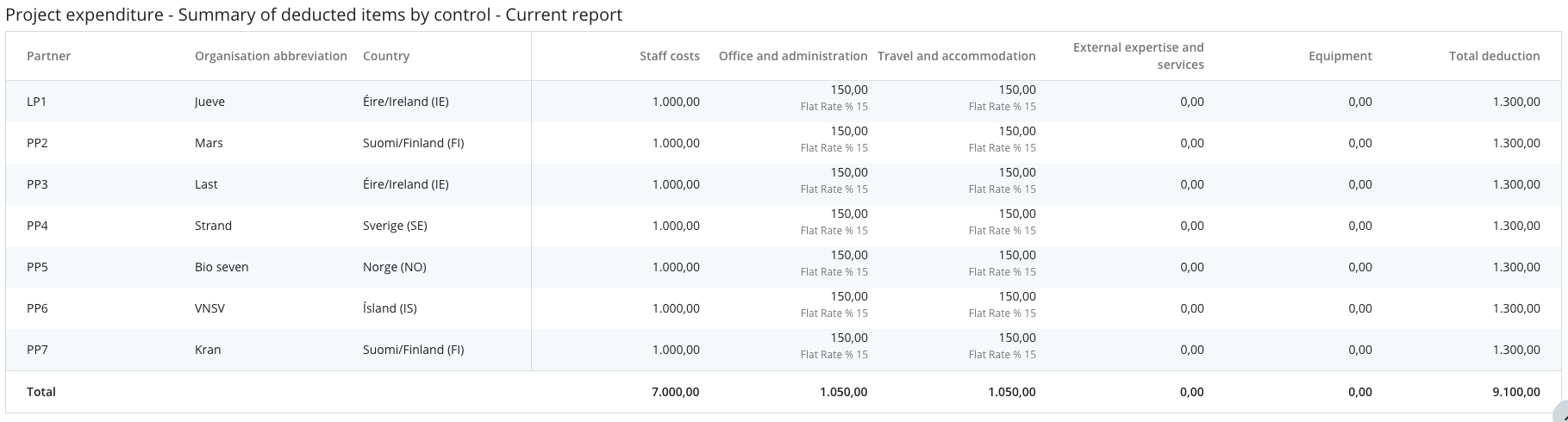Click the Ísland (IS) country cell

point(390,308)
